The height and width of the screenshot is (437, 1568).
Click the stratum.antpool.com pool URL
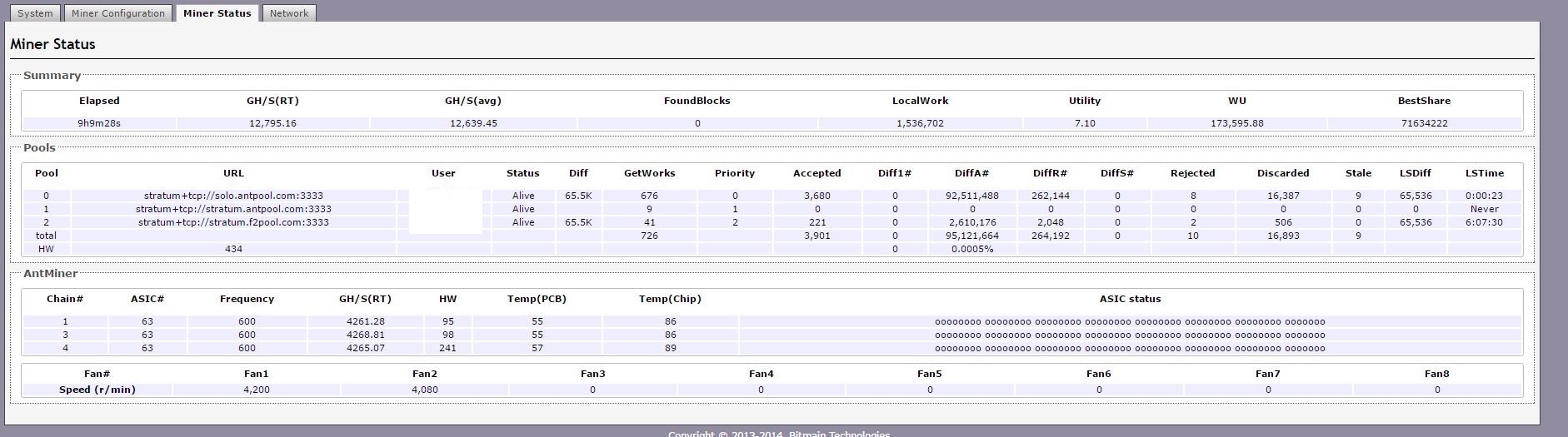click(x=233, y=209)
